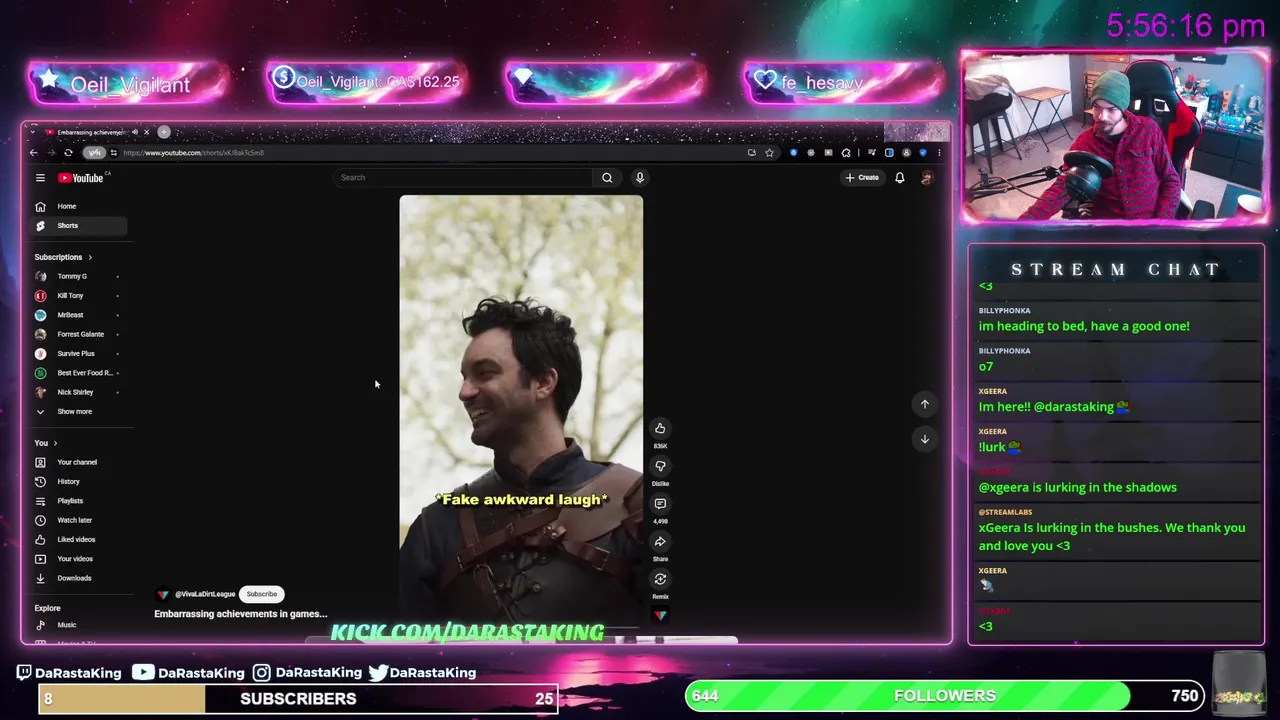Expand the You section chevron

tap(55, 443)
